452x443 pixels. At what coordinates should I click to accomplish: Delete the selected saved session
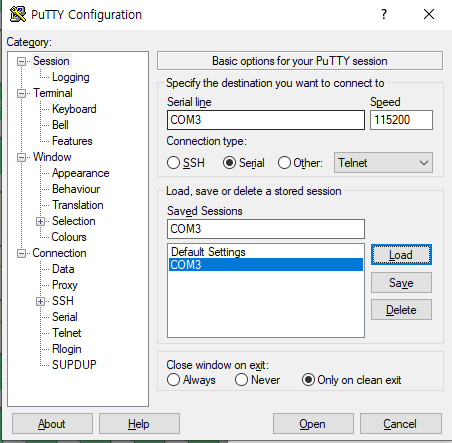coord(401,310)
